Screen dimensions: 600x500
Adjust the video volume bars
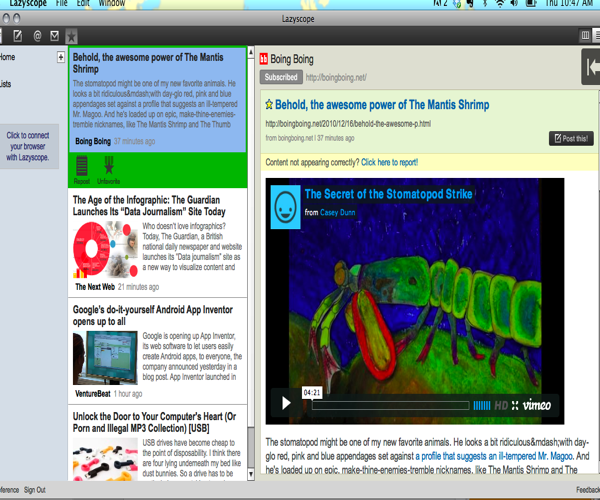(x=482, y=406)
